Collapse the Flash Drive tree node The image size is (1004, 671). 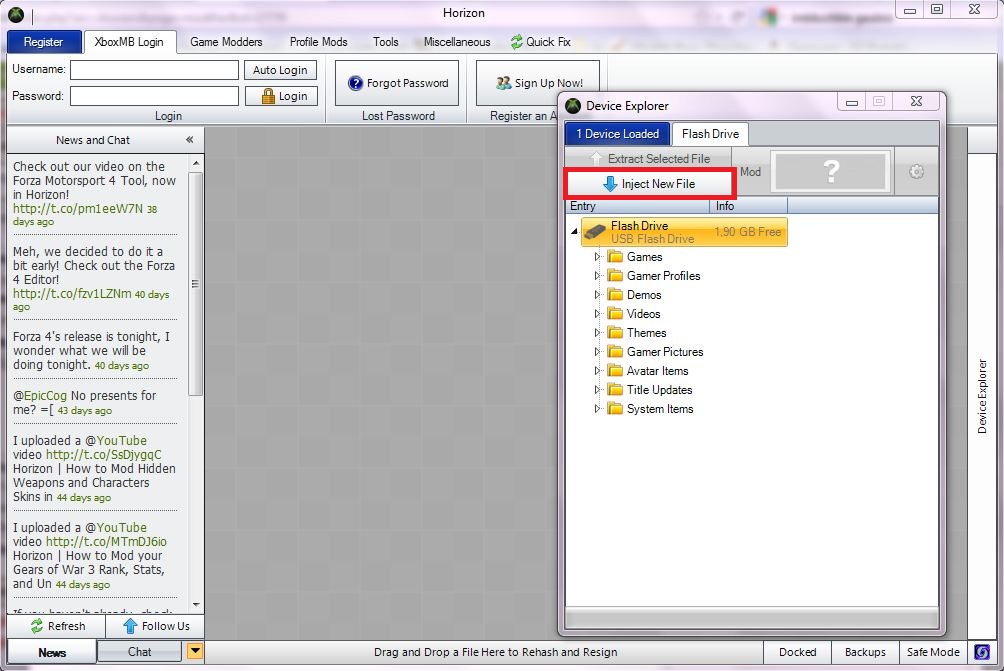(x=574, y=232)
